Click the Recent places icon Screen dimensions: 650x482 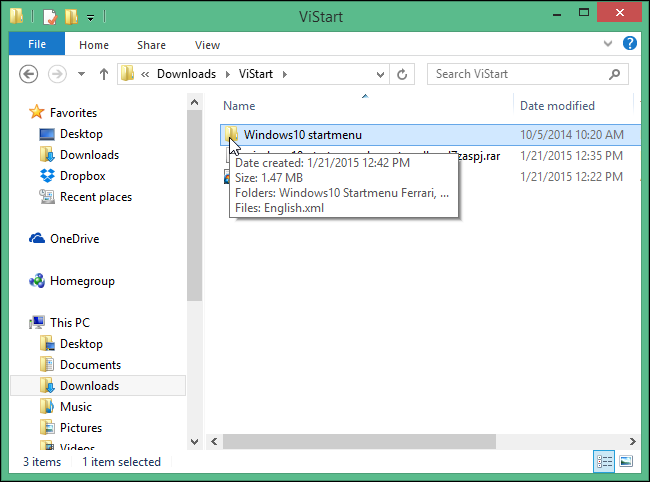click(x=47, y=196)
